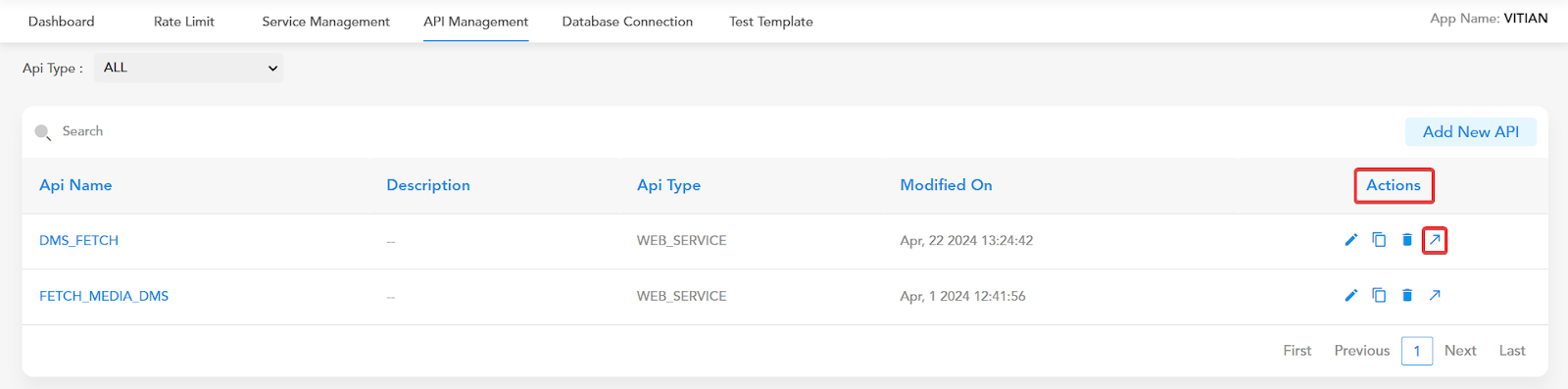Delete the DMS_FETCH API with trash icon
Viewport: 1568px width, 389px height.
pos(1407,240)
